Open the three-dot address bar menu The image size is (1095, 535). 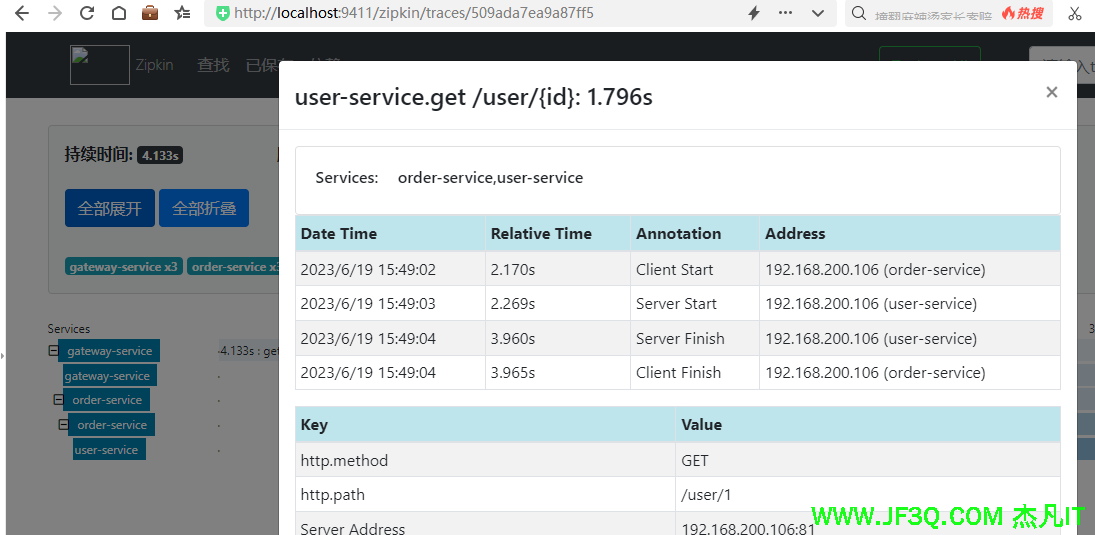point(785,13)
